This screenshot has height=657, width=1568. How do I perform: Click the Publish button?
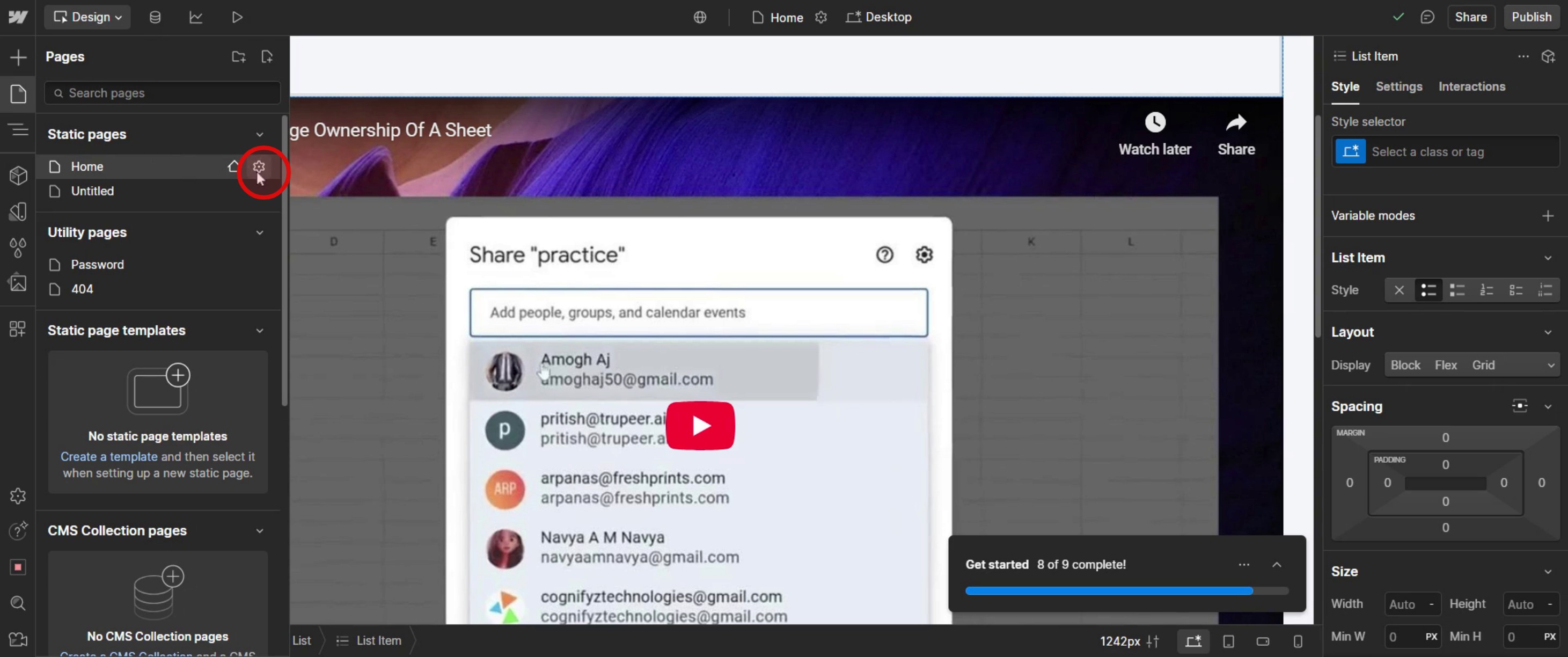pyautogui.click(x=1531, y=17)
